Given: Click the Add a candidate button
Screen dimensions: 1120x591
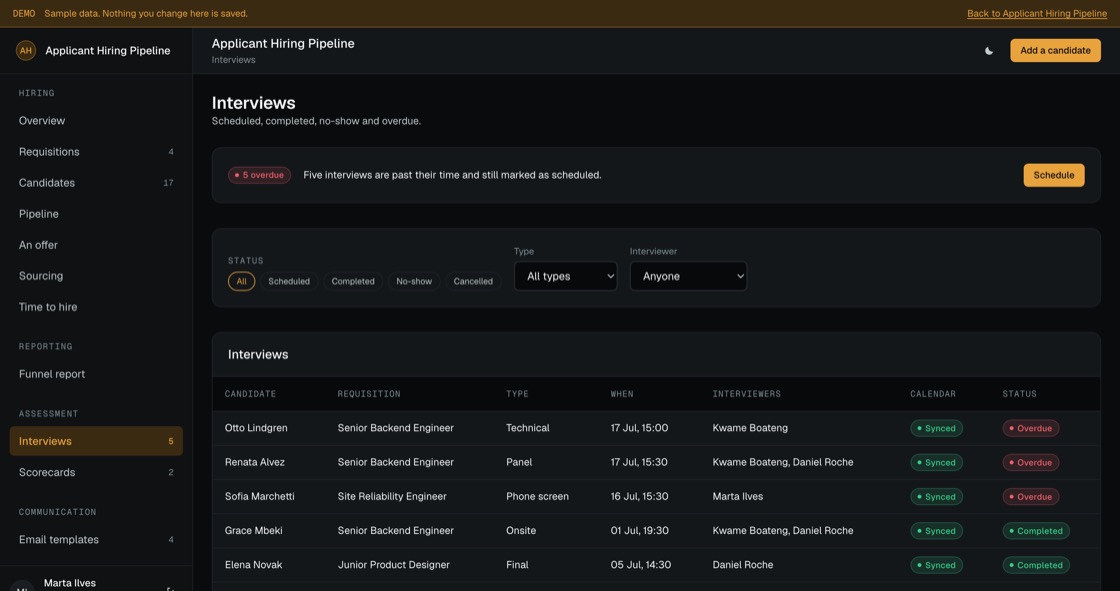Looking at the screenshot, I should coord(1055,51).
